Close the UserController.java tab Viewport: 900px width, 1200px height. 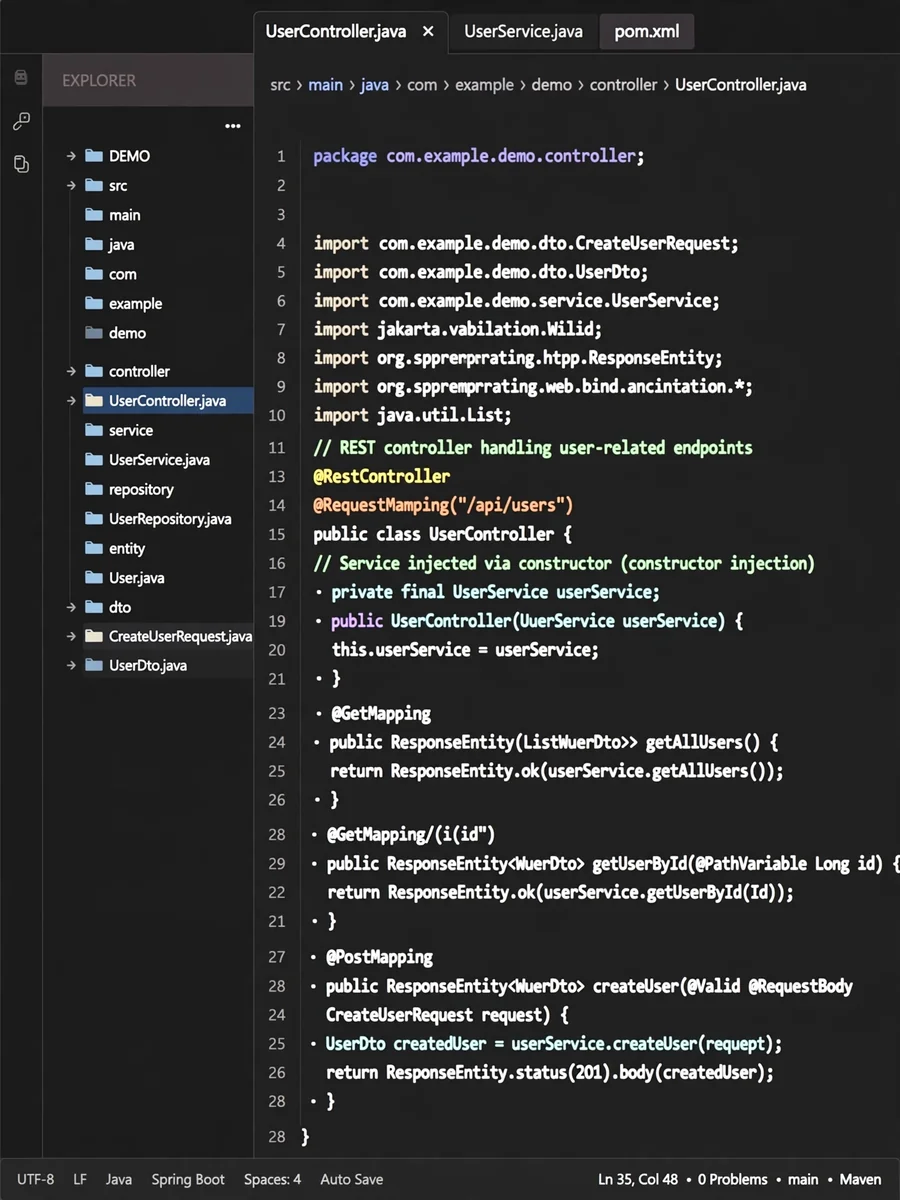[x=428, y=31]
